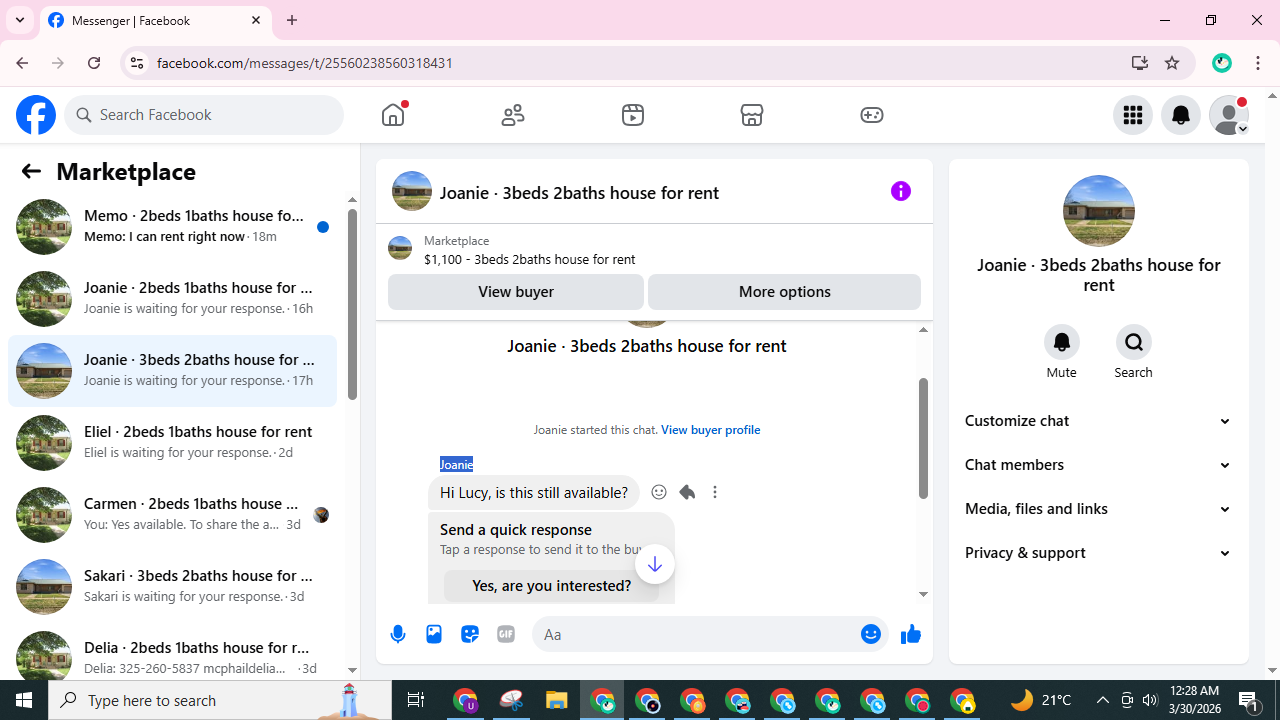Image resolution: width=1280 pixels, height=720 pixels.
Task: Expand the Customize chat section
Action: click(x=1098, y=421)
